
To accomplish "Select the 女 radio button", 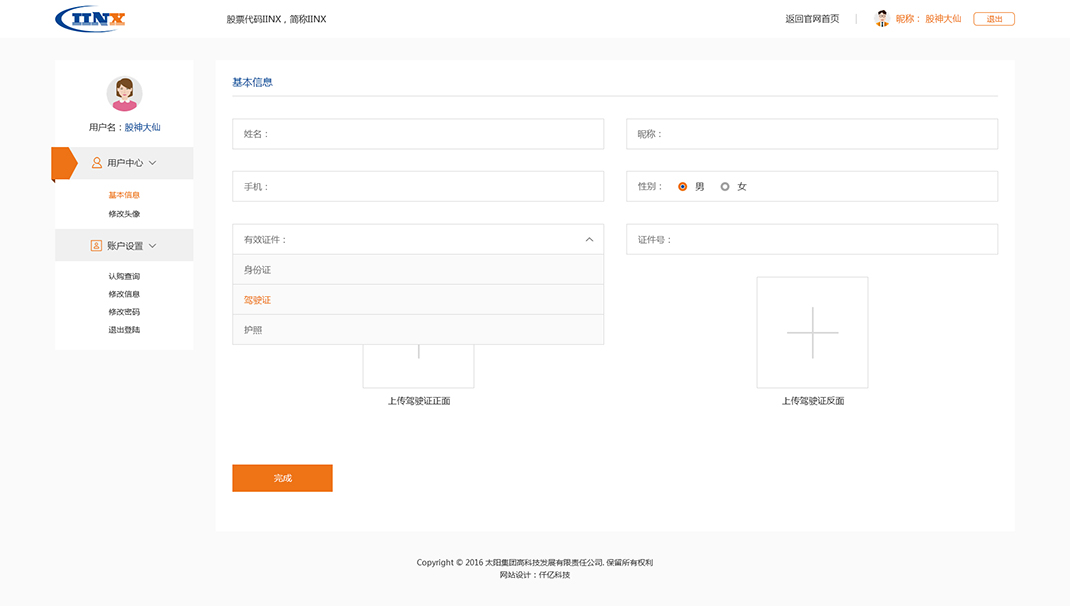I will [725, 186].
